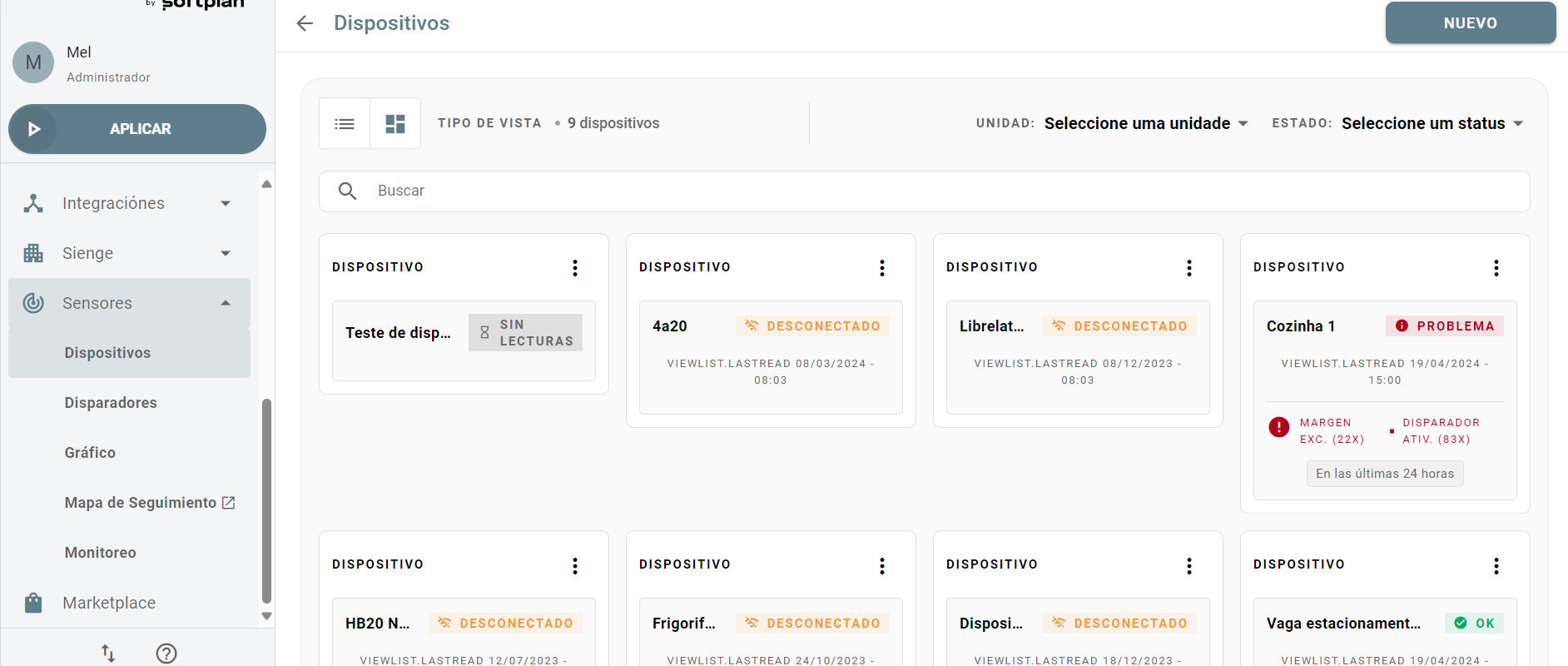Expand the Sienge menu
Screen dimensions: 1568x666
point(129,253)
